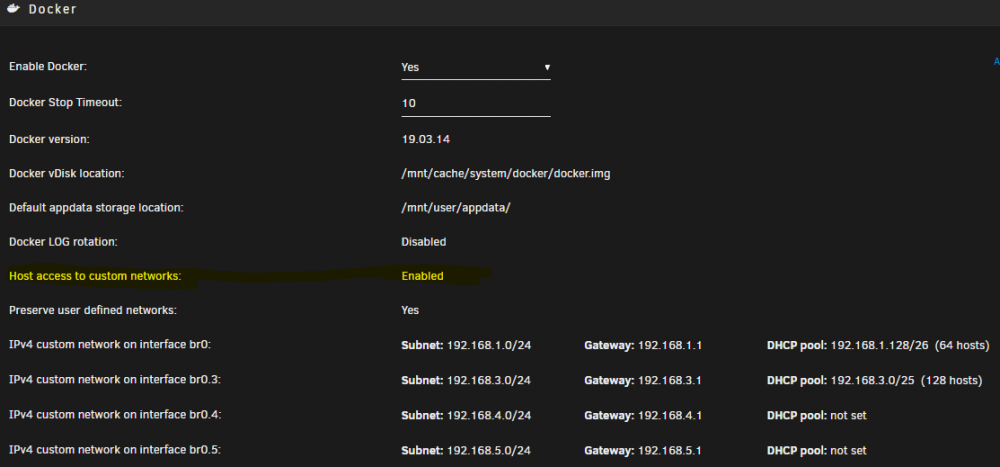Image resolution: width=1000 pixels, height=467 pixels.
Task: Click 'Preserve user defined networks' label
Action: click(x=92, y=311)
